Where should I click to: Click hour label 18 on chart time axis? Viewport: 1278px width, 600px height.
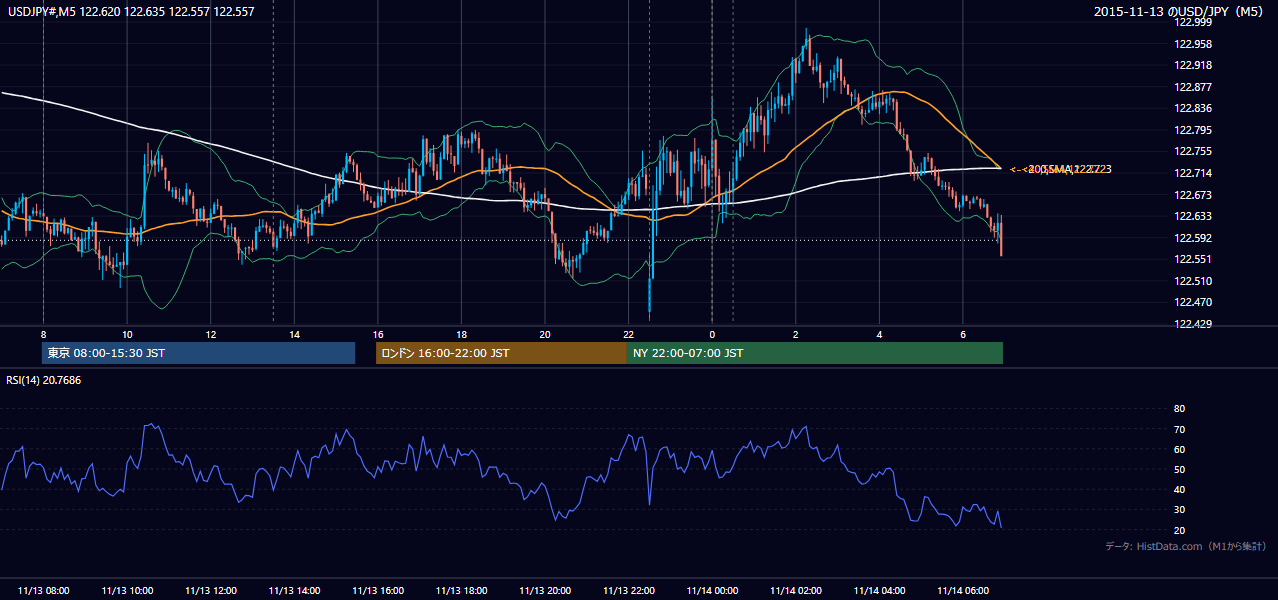(x=461, y=334)
